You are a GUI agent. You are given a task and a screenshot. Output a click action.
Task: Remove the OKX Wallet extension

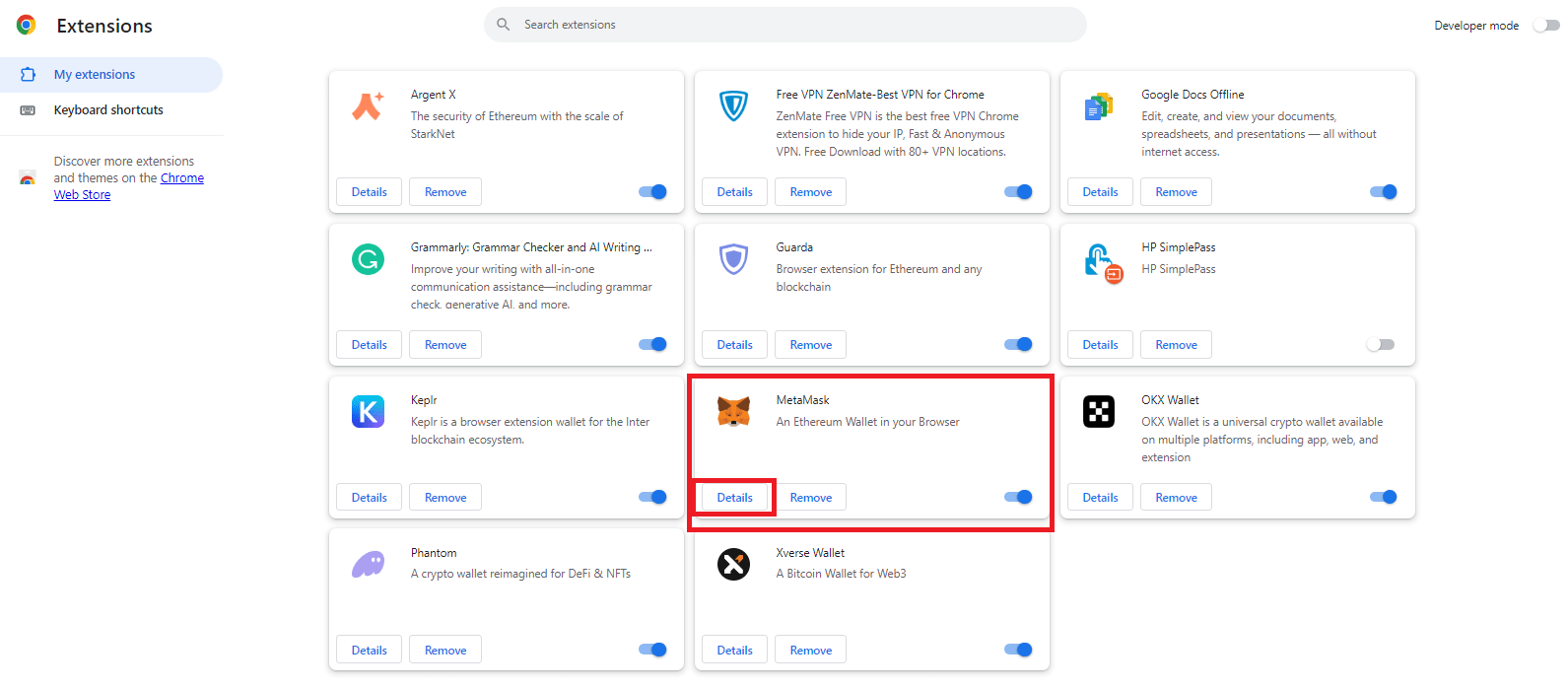point(1177,498)
